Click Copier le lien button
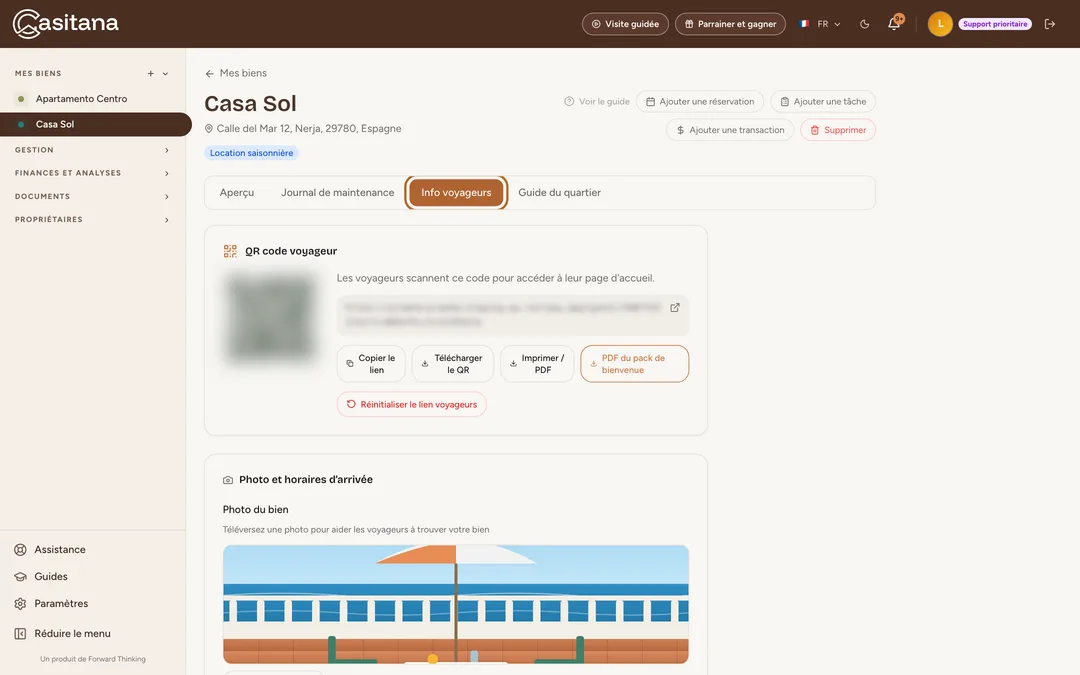Screen dimensions: 1080x675 click(371, 364)
